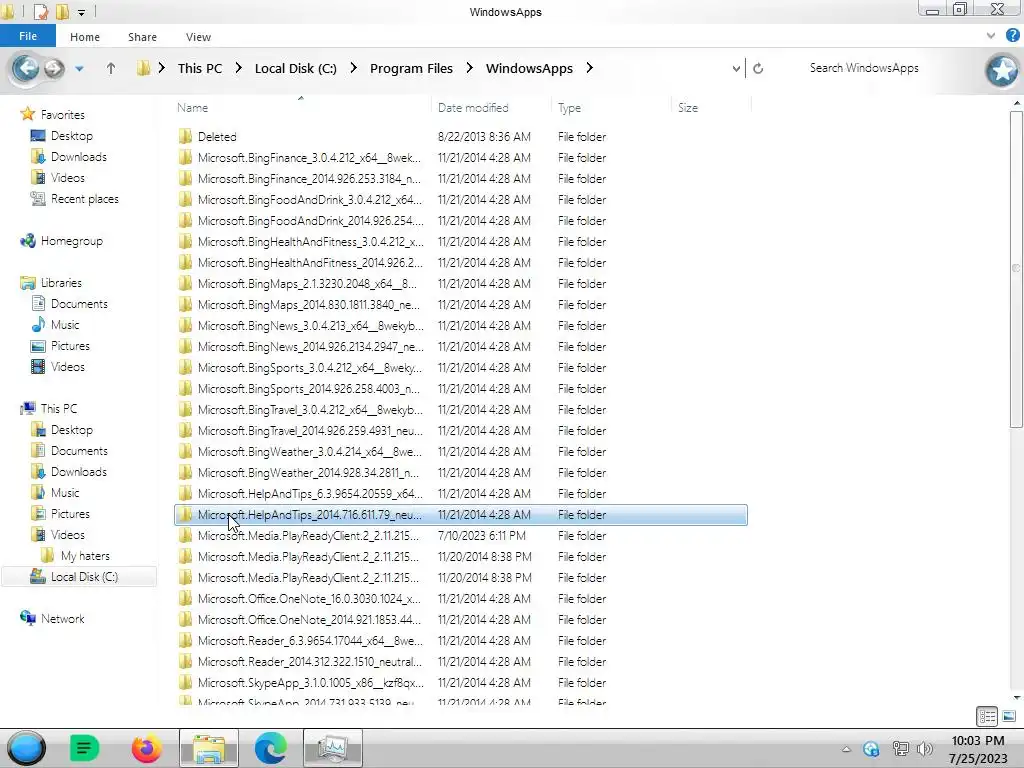1024x768 pixels.
Task: Switch to the Share ribbon tab
Action: tap(142, 37)
